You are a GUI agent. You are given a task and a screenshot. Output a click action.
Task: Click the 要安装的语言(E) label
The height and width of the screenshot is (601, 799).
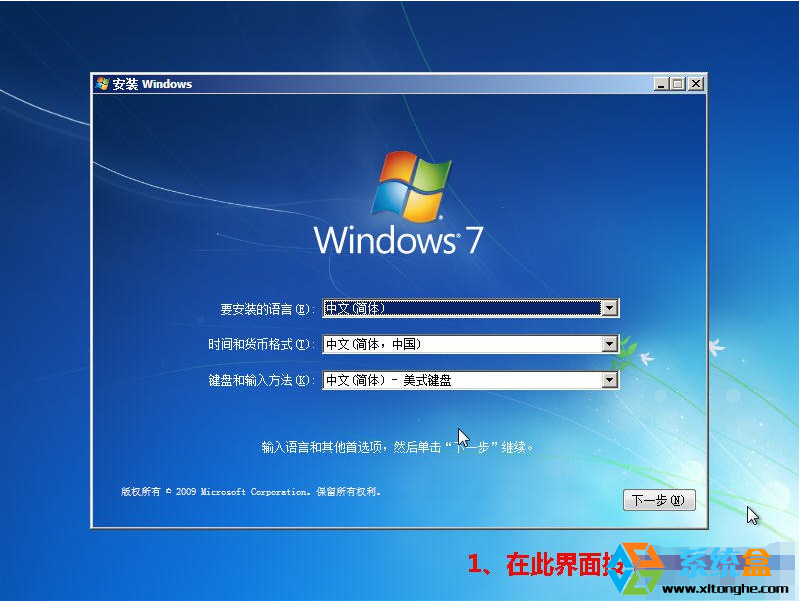[x=266, y=309]
